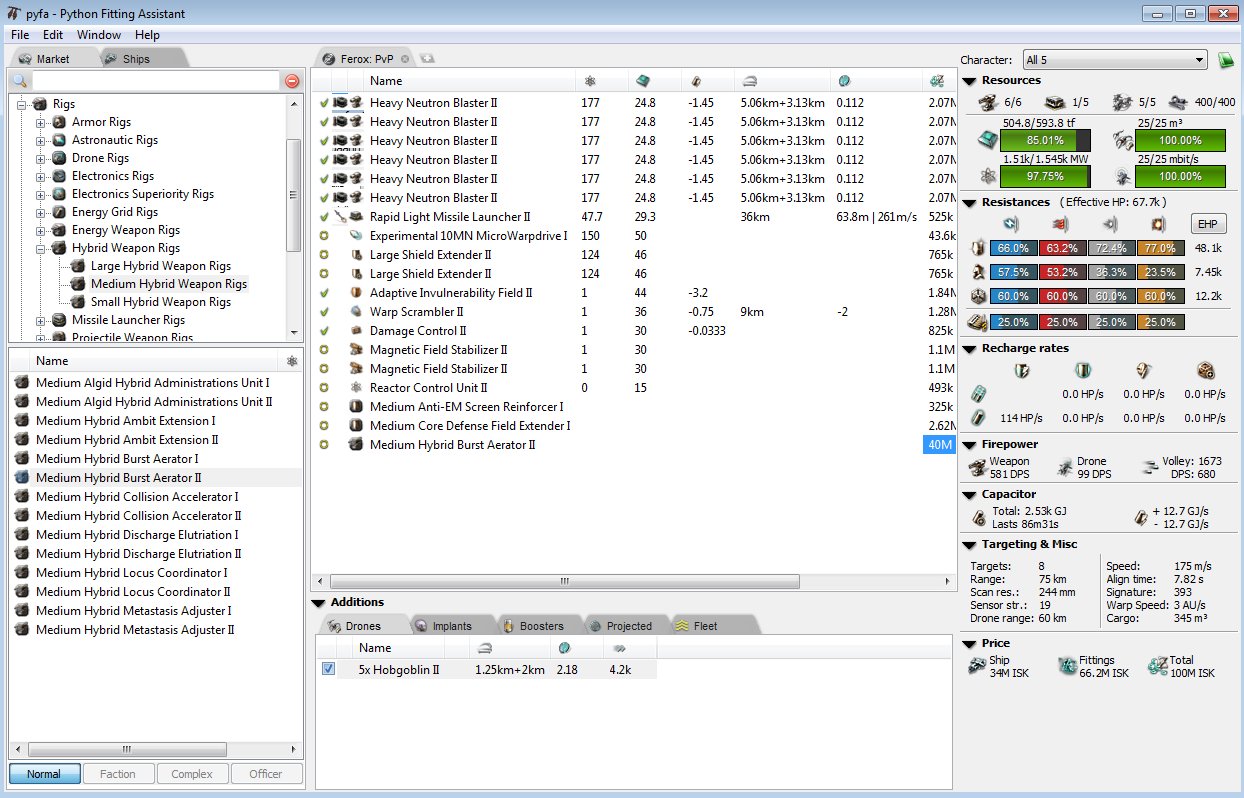Screen dimensions: 1244x798
Task: Select the Normal meta filter button
Action: (x=44, y=774)
